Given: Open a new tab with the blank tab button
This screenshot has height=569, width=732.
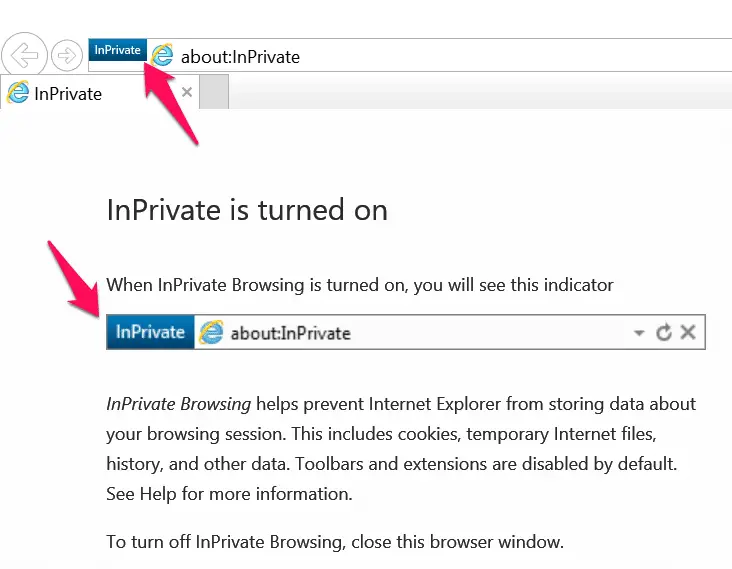Looking at the screenshot, I should [x=214, y=92].
